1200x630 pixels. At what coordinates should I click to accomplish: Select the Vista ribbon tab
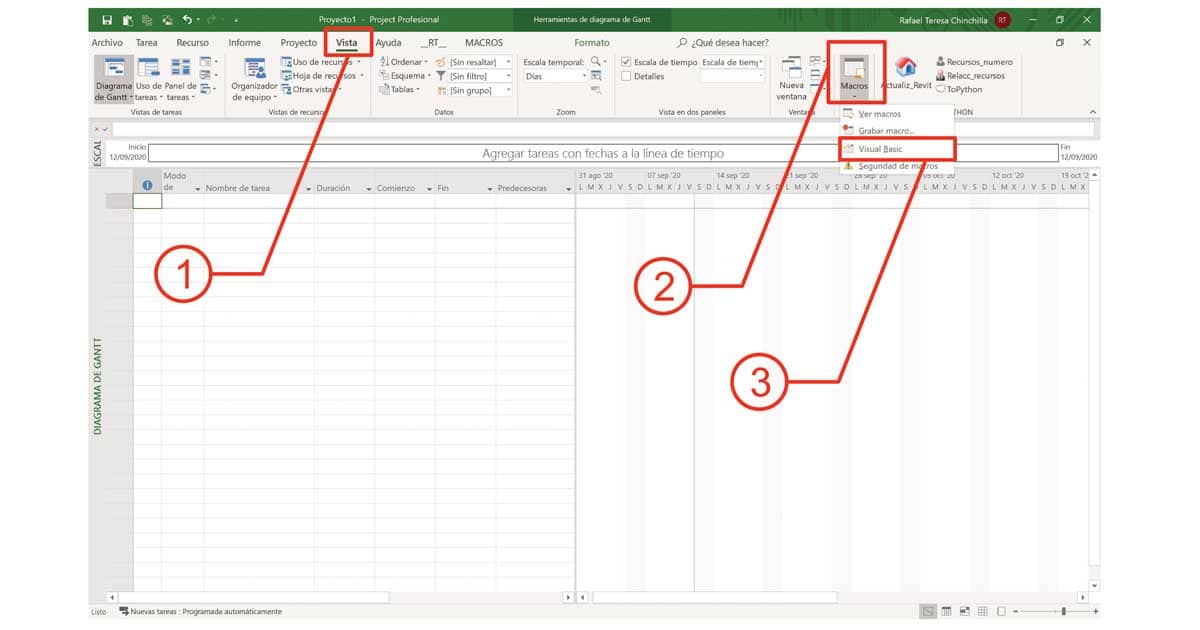click(x=347, y=43)
